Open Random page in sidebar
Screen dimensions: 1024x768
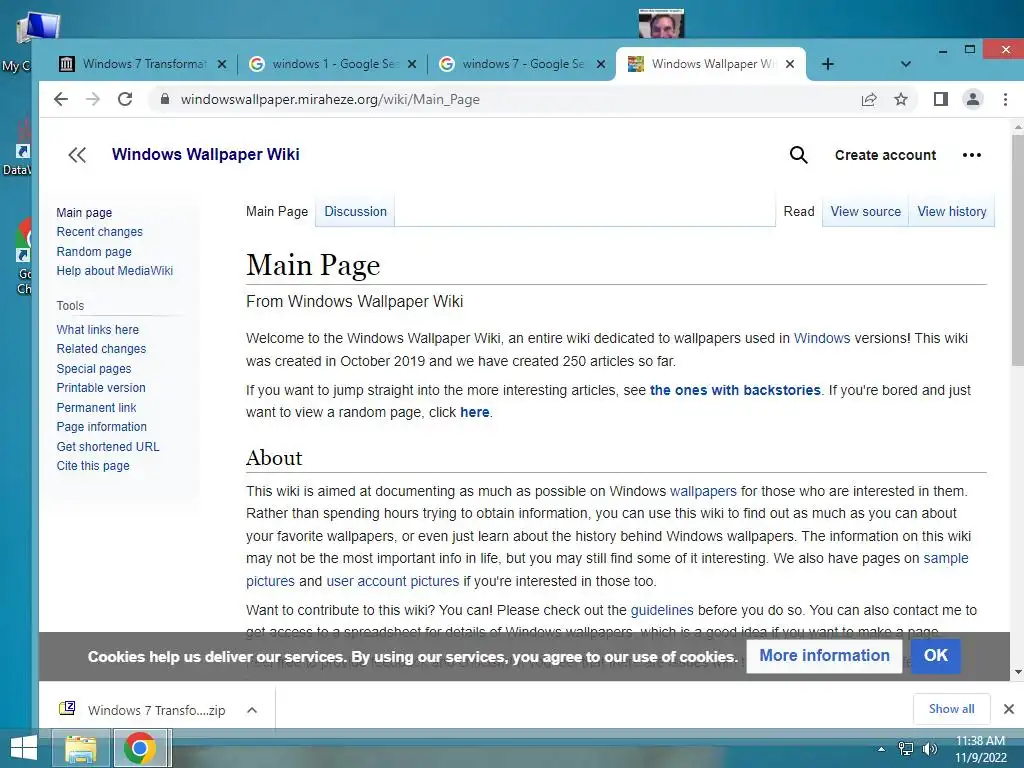tap(94, 251)
